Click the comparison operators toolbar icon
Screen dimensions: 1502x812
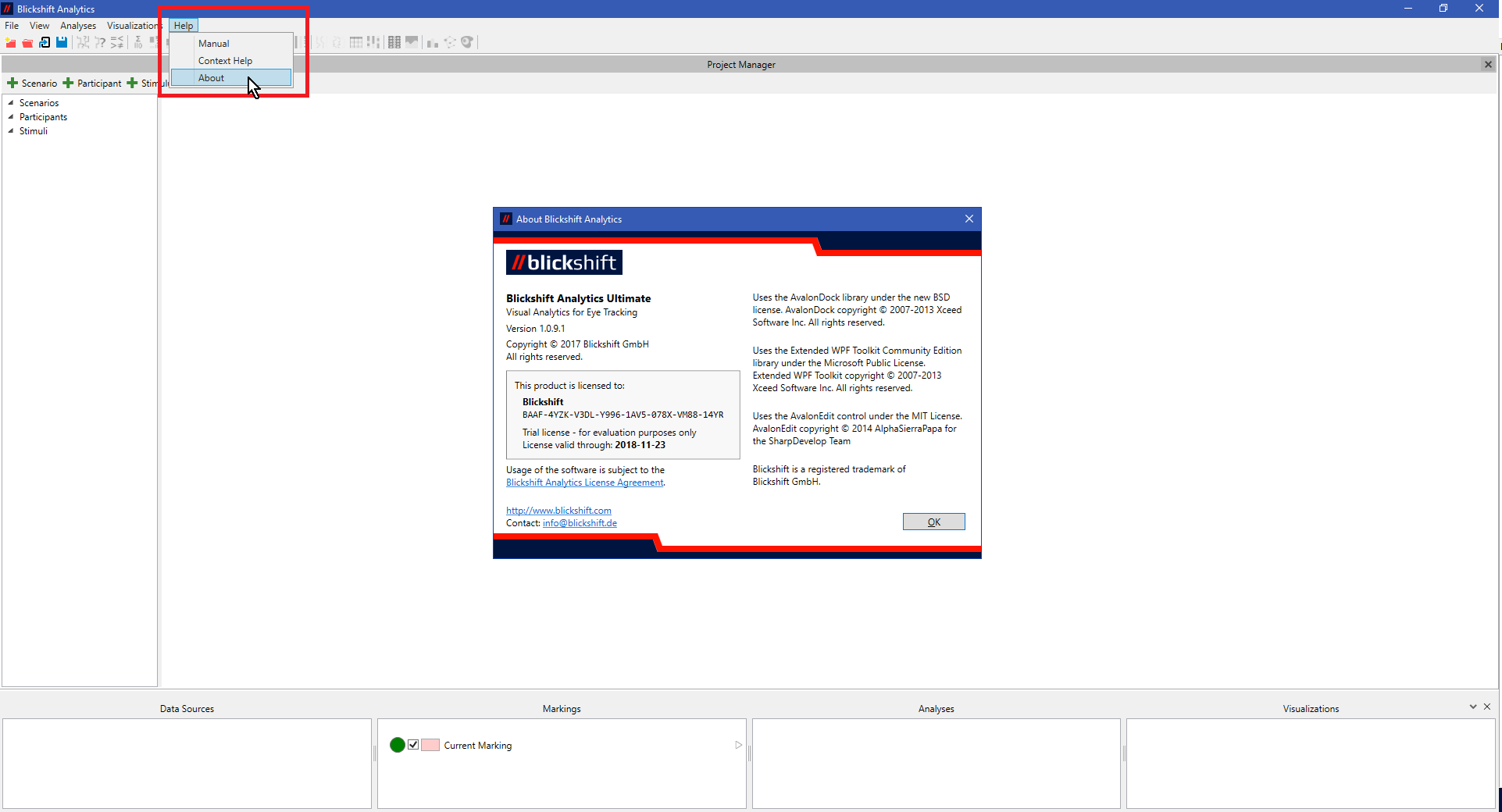click(117, 42)
